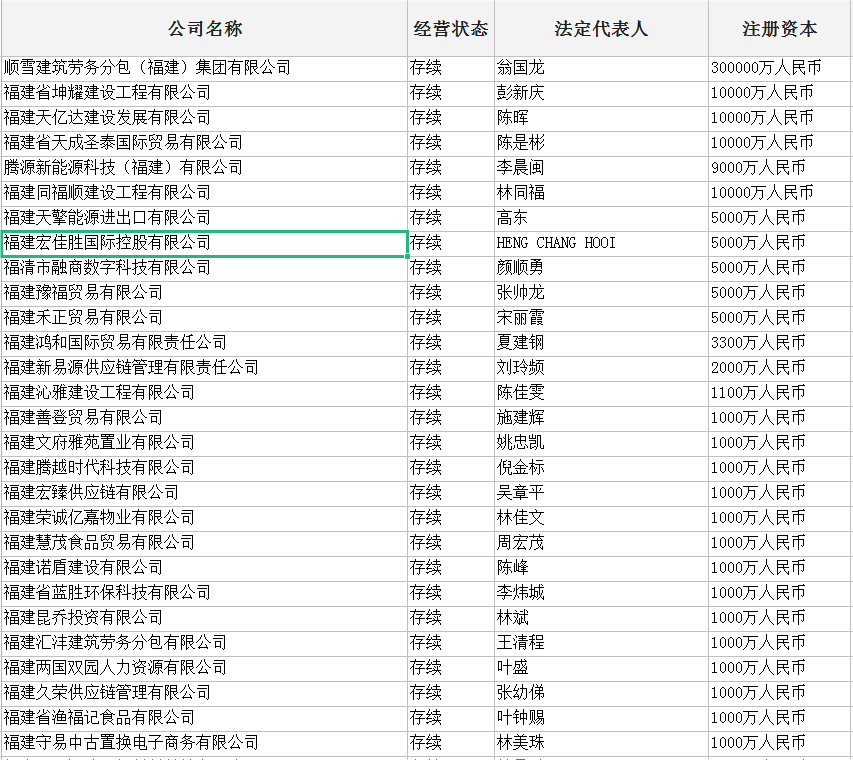The width and height of the screenshot is (853, 760).
Task: Select legal representative cell 张幼俤
Action: (x=601, y=694)
